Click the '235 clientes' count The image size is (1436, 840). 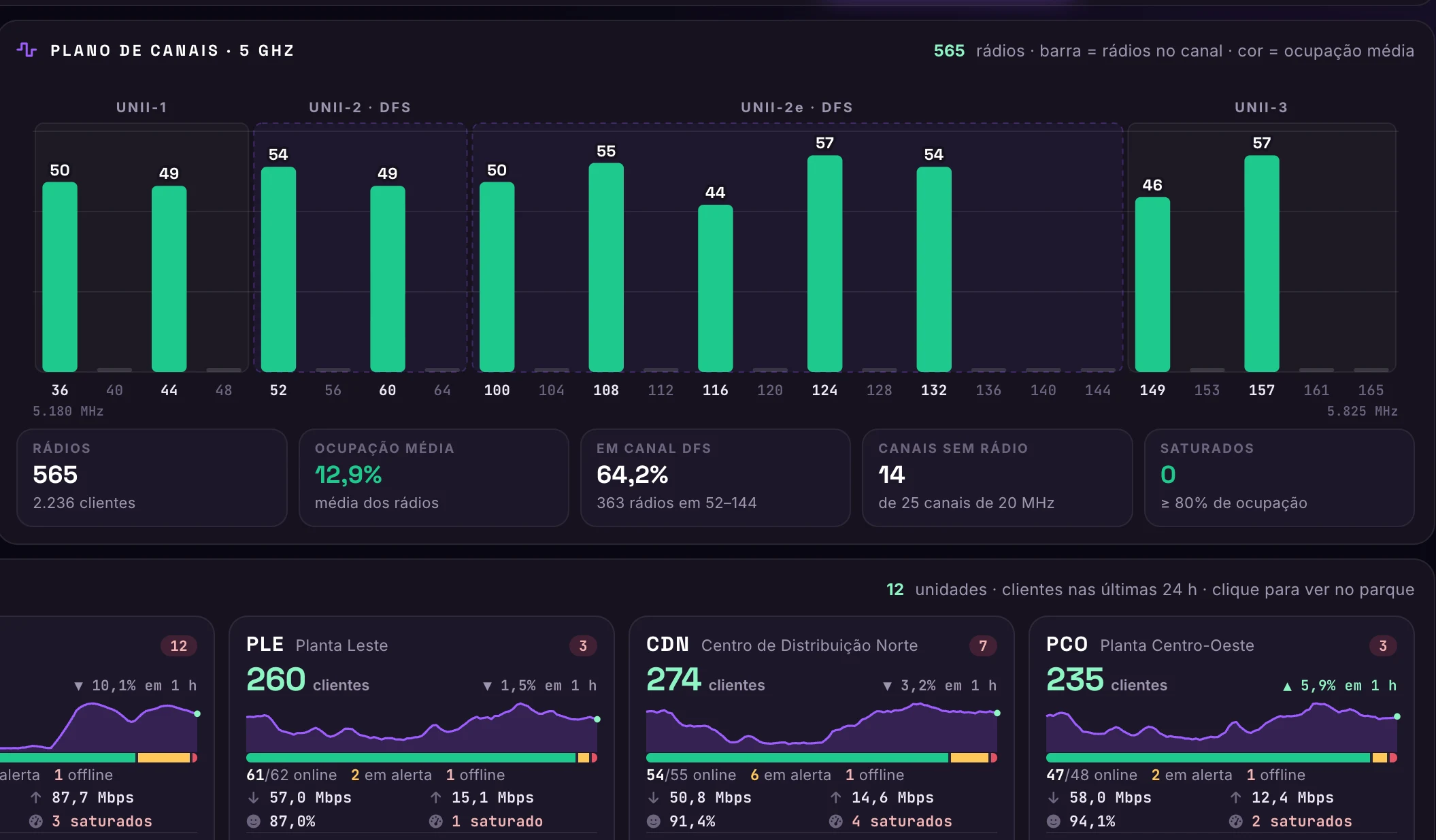pyautogui.click(x=1107, y=679)
